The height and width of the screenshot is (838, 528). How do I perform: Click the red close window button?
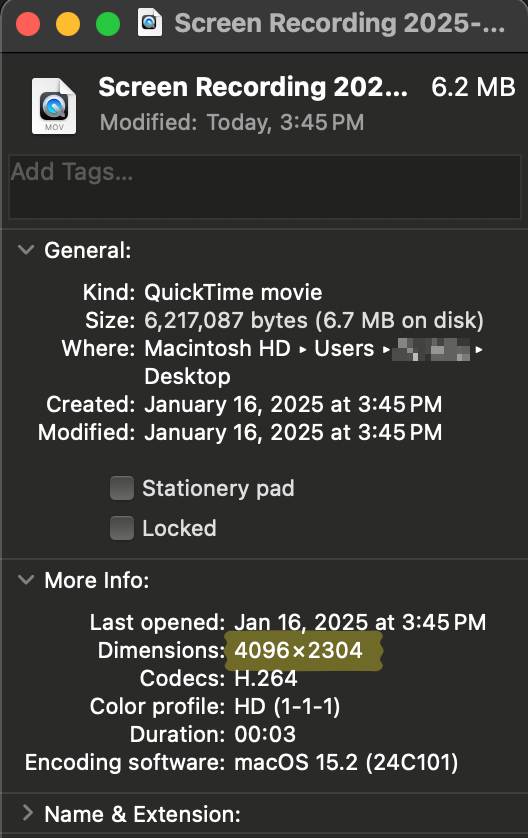[x=28, y=24]
